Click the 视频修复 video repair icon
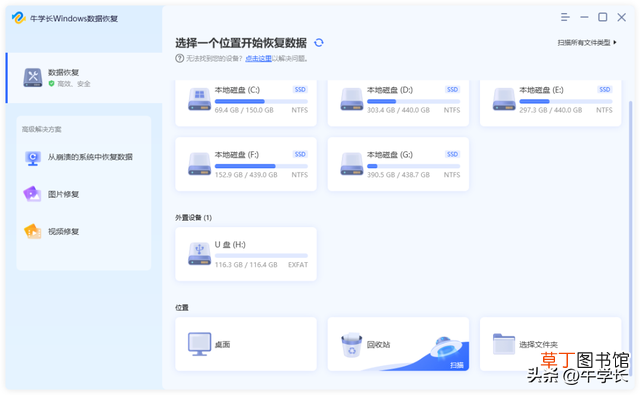This screenshot has width=640, height=395. (33, 231)
